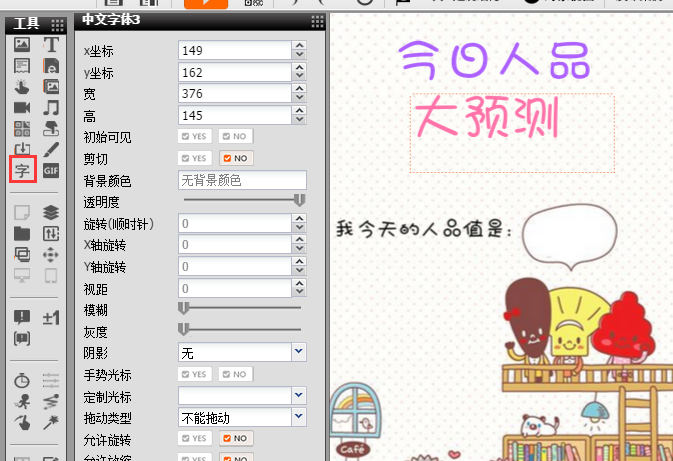Click the 高 field showing 145
This screenshot has height=461, width=673.
coord(235,115)
